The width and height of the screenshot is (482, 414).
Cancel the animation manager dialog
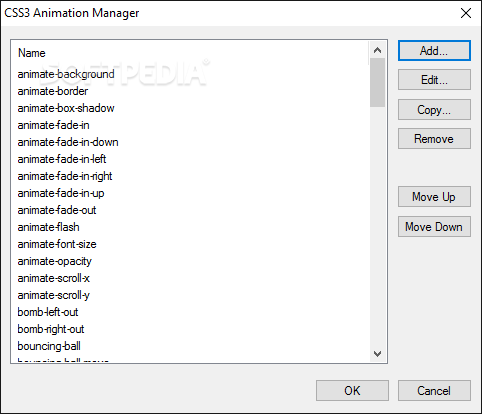(x=434, y=390)
